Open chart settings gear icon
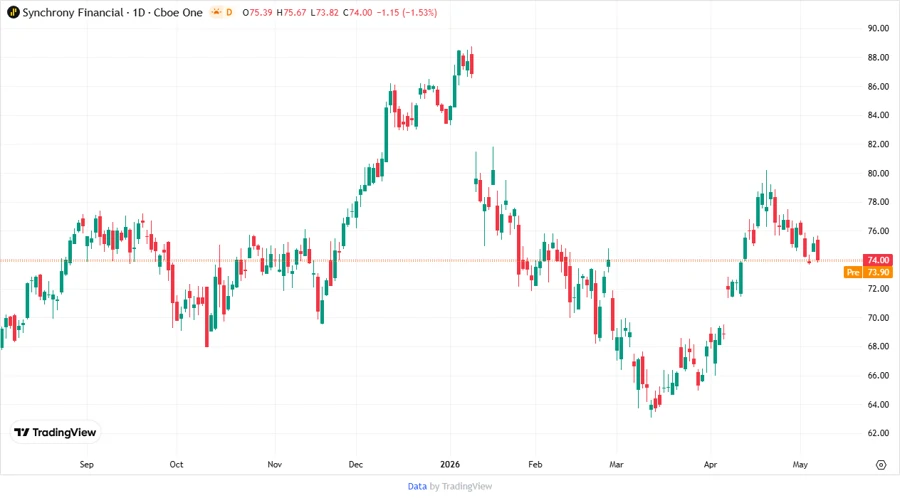This screenshot has width=900, height=498. [881, 465]
